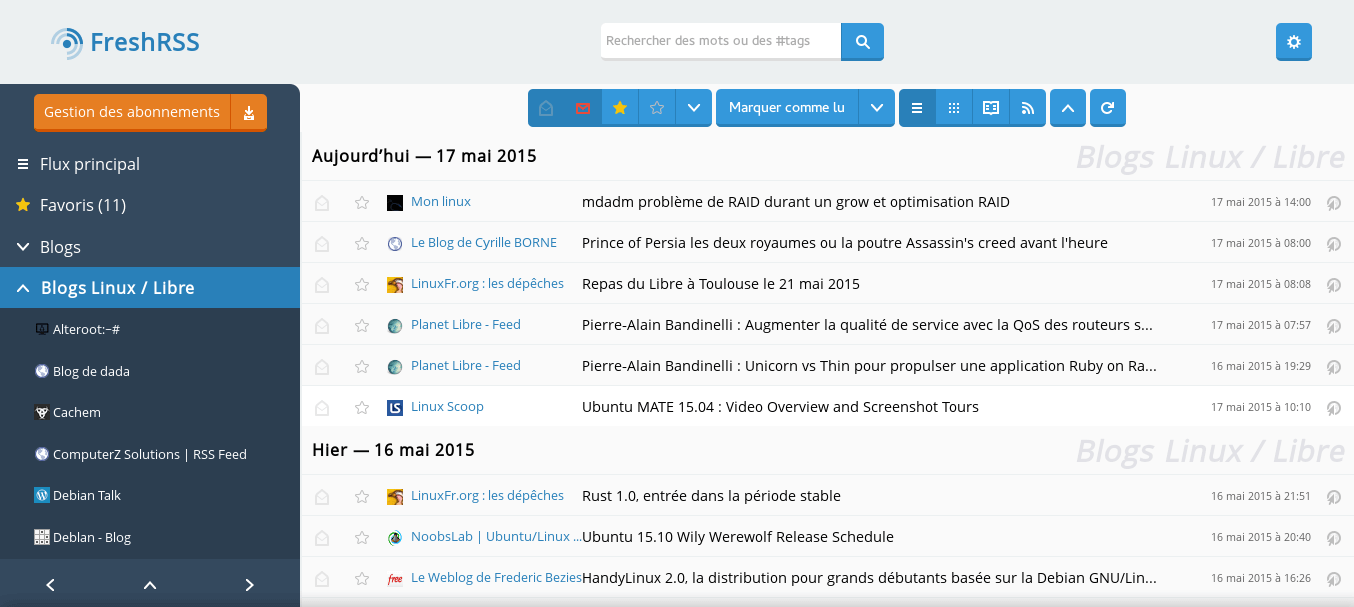
Task: Click the FreshRSS logo
Action: coord(126,42)
